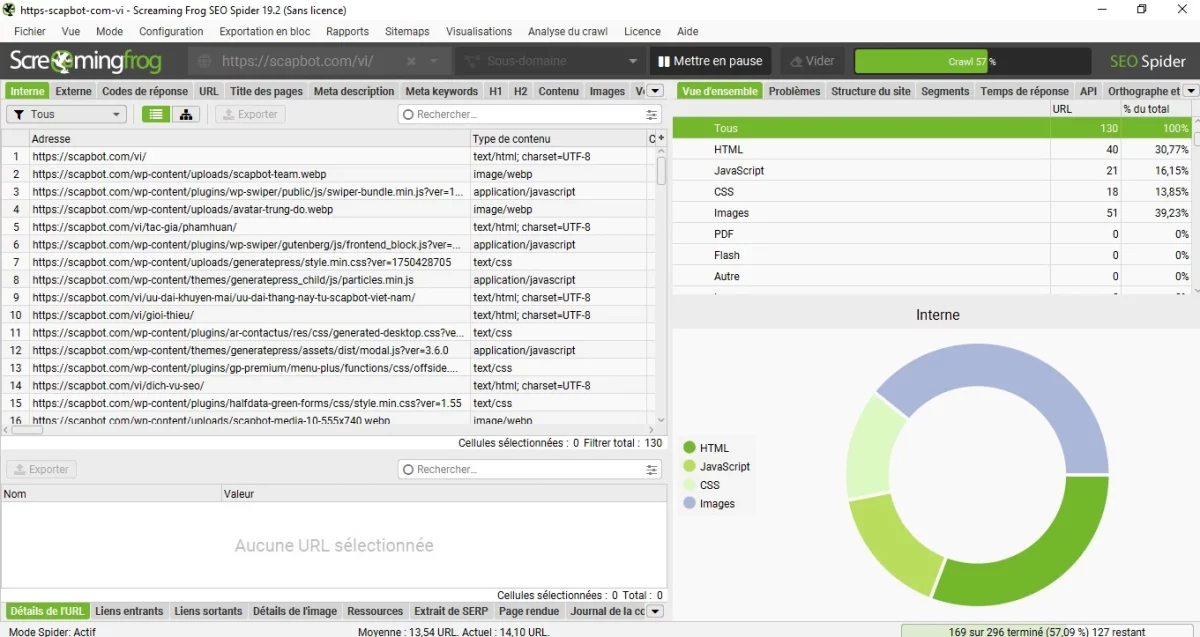The width and height of the screenshot is (1200, 637).
Task: Open the Sous-domaine mode dropdown
Action: tap(548, 61)
